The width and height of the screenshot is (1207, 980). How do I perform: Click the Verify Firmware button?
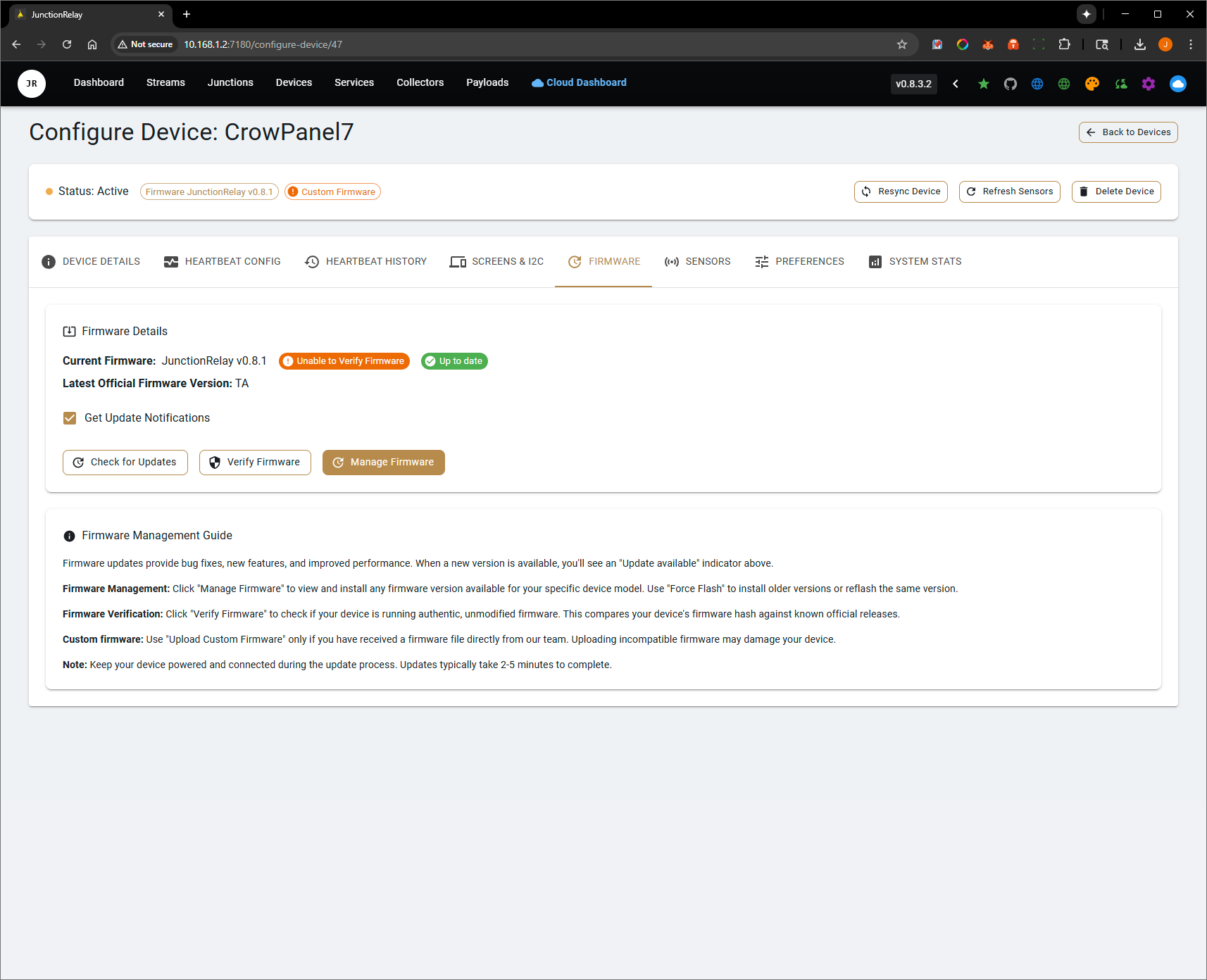(255, 463)
